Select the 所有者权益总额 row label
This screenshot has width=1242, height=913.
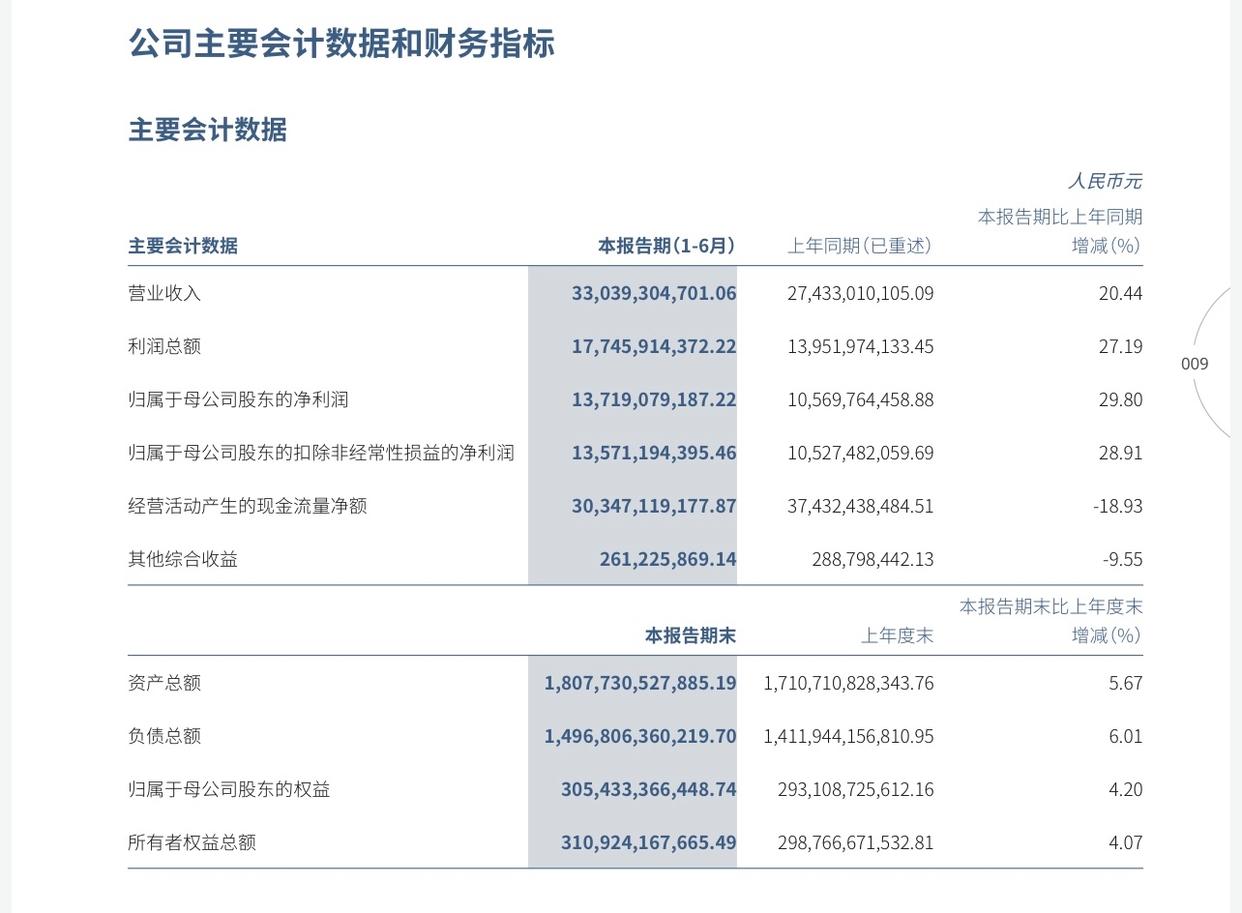click(192, 842)
